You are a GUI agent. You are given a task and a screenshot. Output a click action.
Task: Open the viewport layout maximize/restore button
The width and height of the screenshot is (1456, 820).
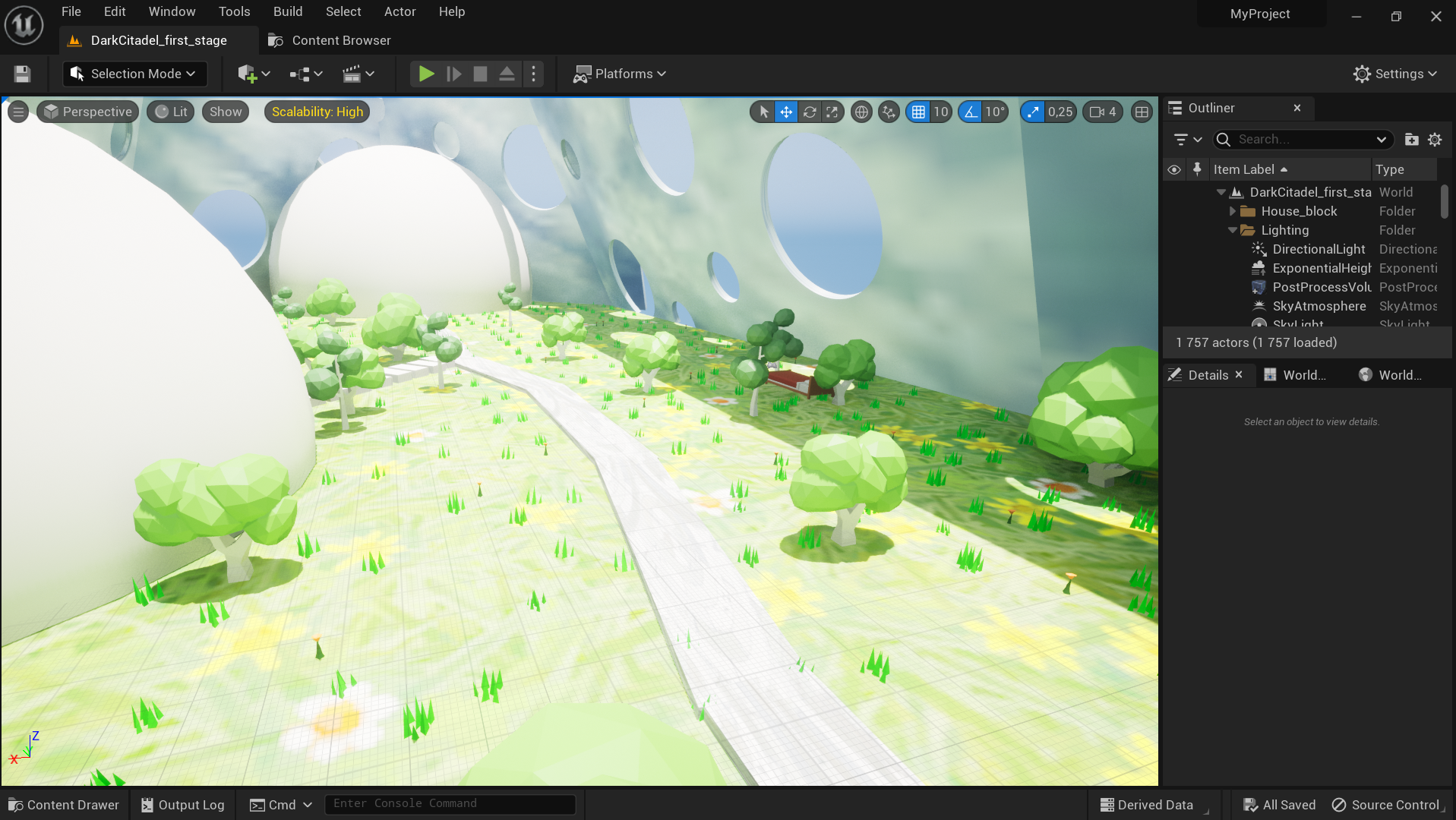(1142, 112)
